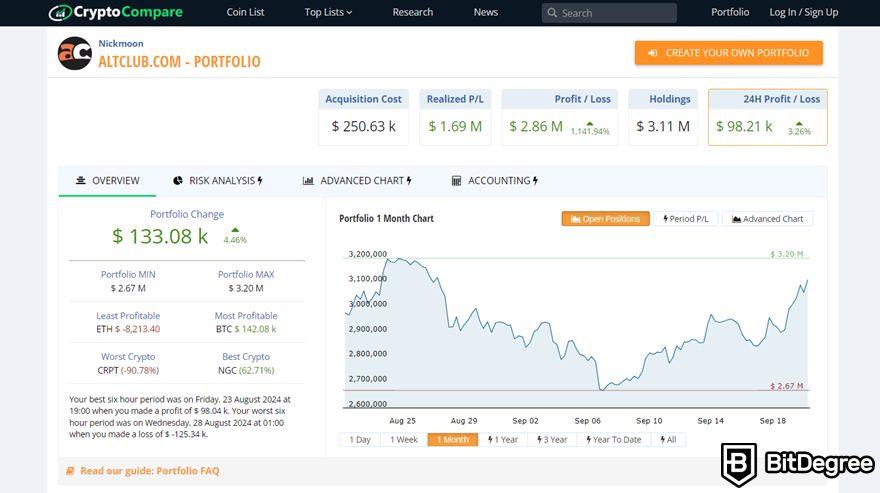Click the CryptoCompare logo icon
Viewport: 880px width, 493px height.
(x=59, y=12)
